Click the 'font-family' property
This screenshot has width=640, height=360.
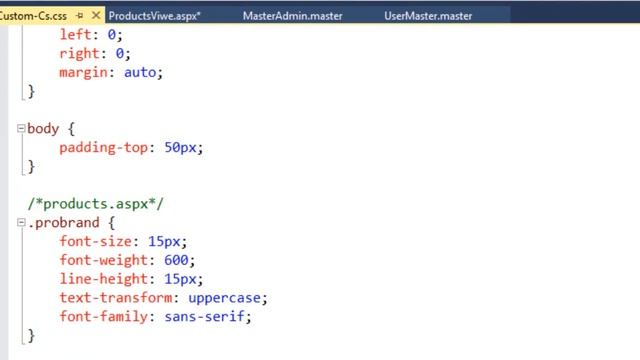pos(103,316)
